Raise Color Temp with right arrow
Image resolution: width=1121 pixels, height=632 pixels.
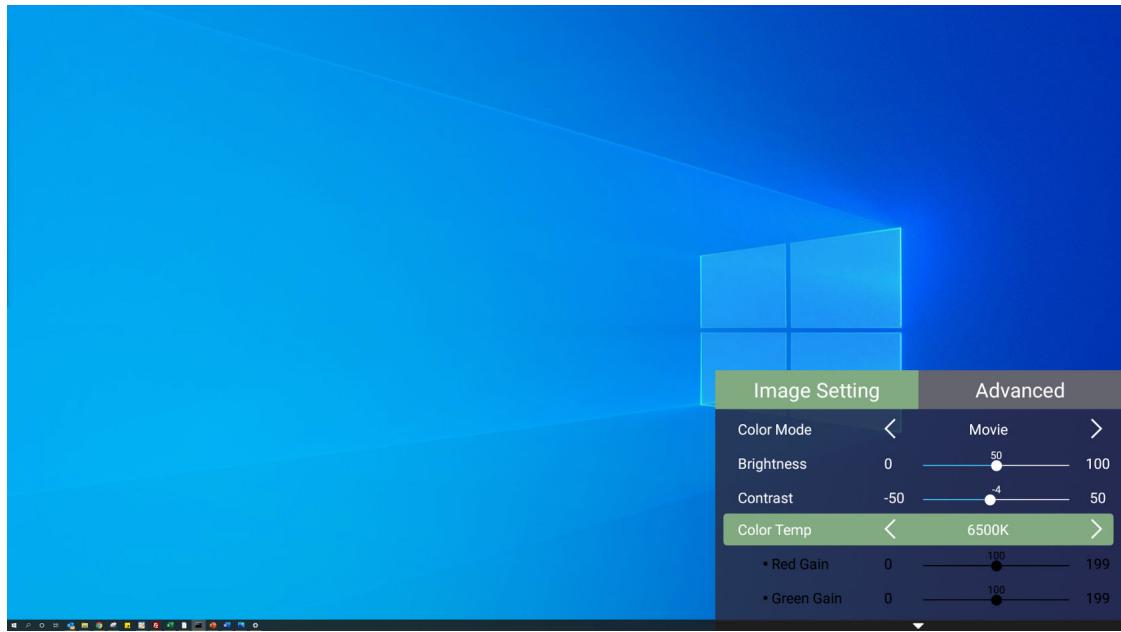(1096, 530)
